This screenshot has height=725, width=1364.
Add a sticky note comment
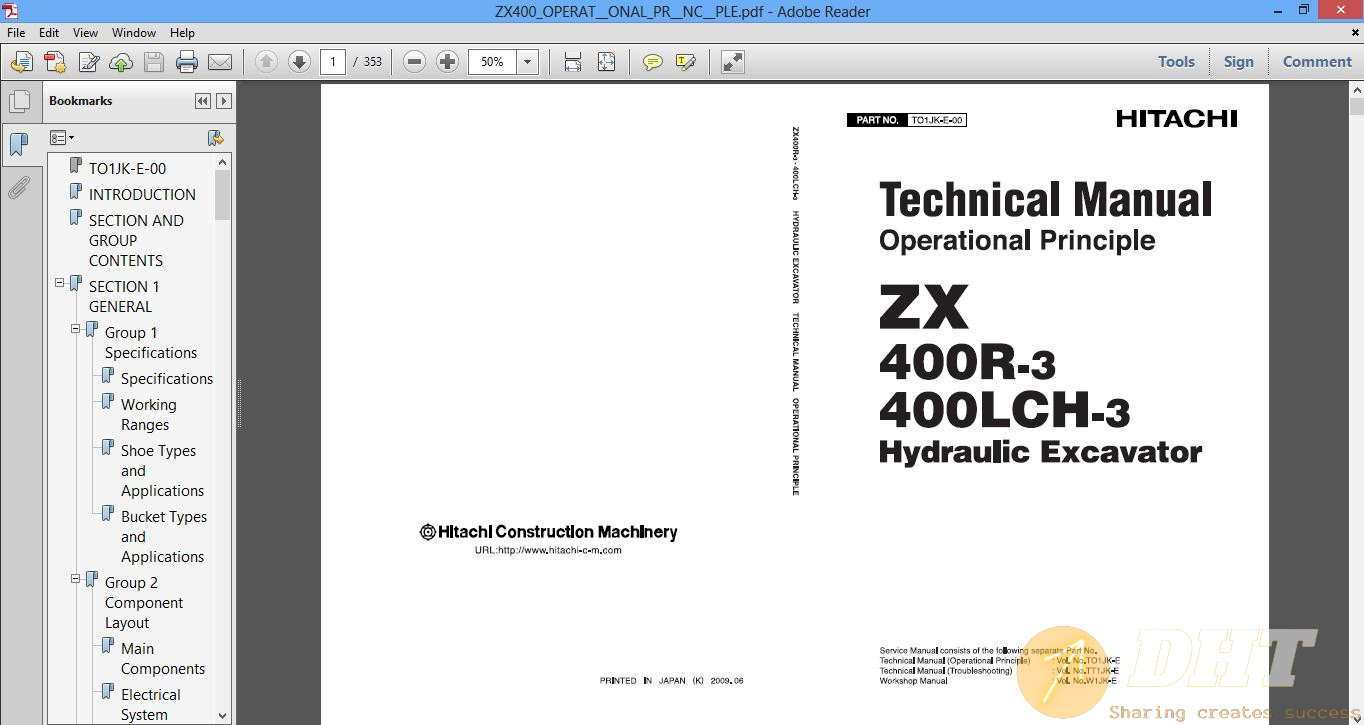click(652, 62)
